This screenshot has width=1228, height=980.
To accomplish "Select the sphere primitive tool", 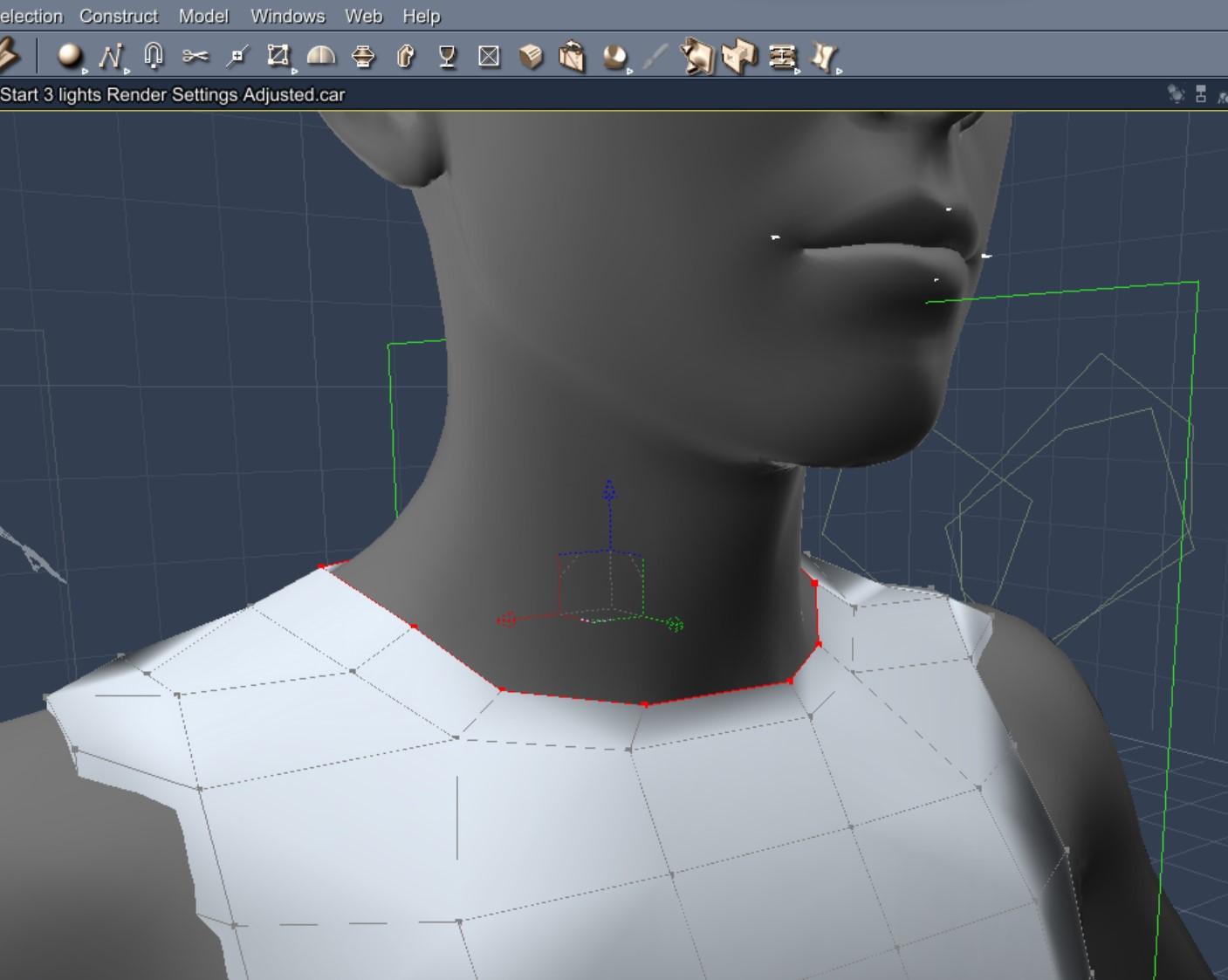I will (69, 57).
